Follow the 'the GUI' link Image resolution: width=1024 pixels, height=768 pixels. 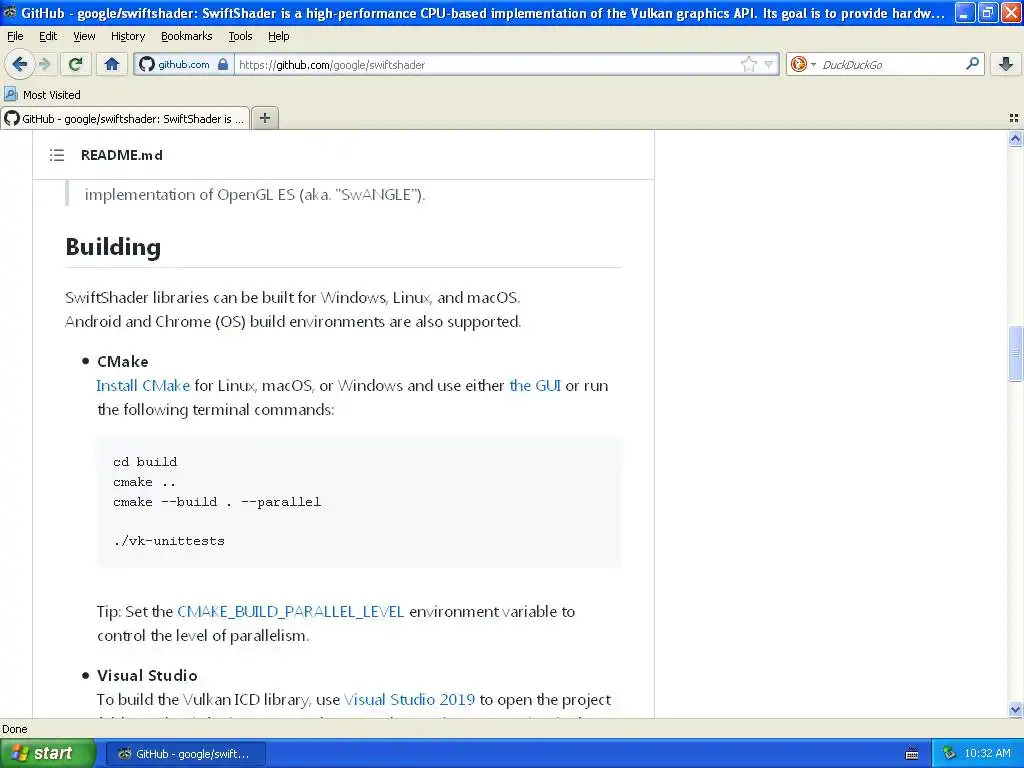[535, 385]
